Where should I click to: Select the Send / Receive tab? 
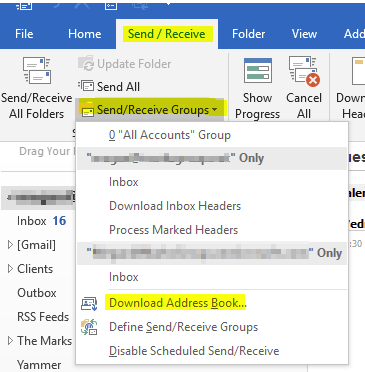click(x=167, y=34)
